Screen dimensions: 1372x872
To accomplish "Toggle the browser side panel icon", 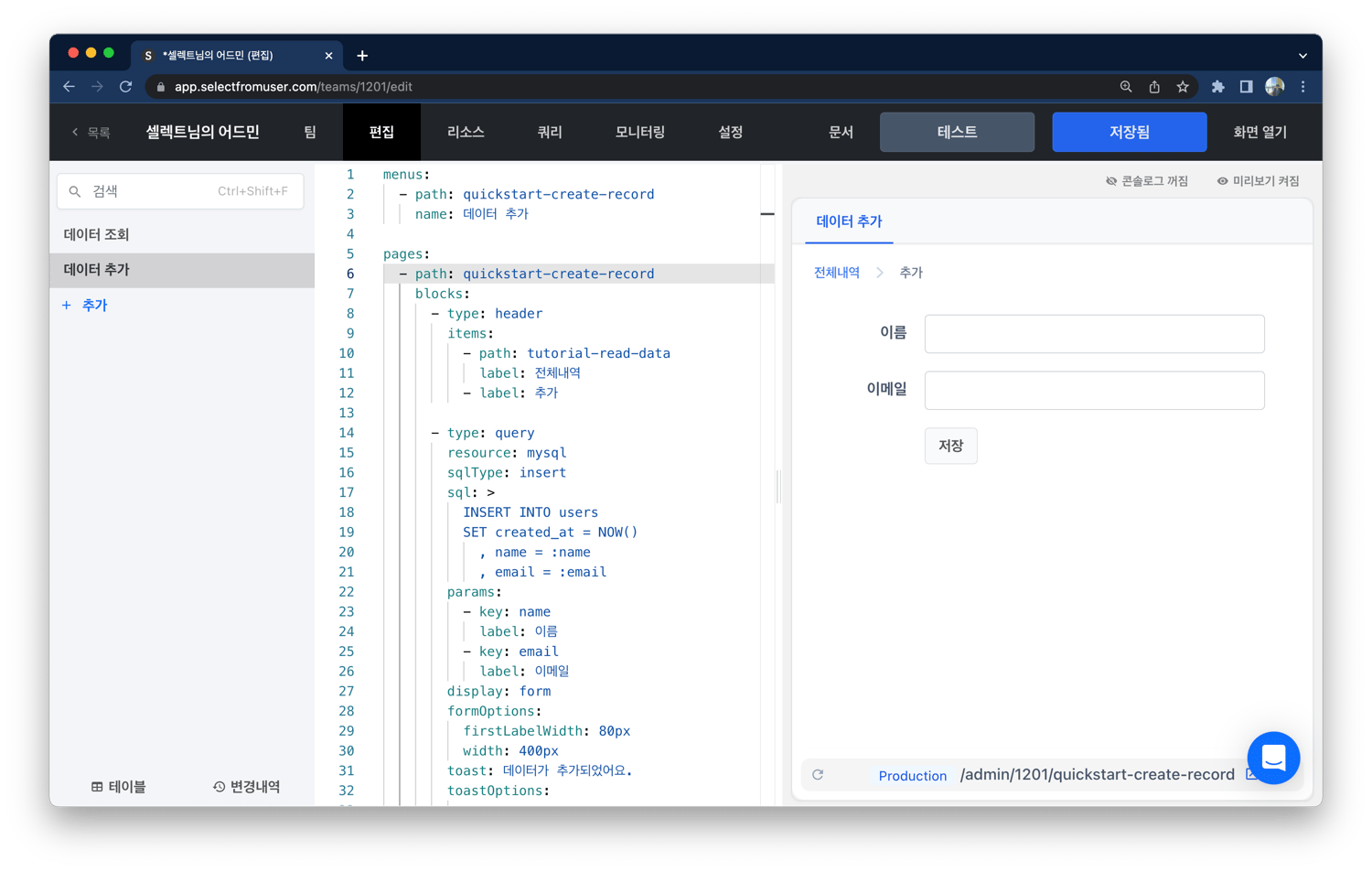I will tap(1246, 87).
